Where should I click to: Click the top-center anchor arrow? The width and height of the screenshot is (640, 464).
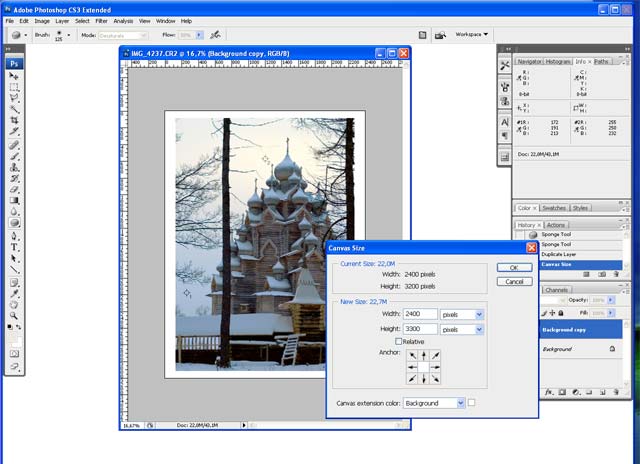(x=423, y=356)
